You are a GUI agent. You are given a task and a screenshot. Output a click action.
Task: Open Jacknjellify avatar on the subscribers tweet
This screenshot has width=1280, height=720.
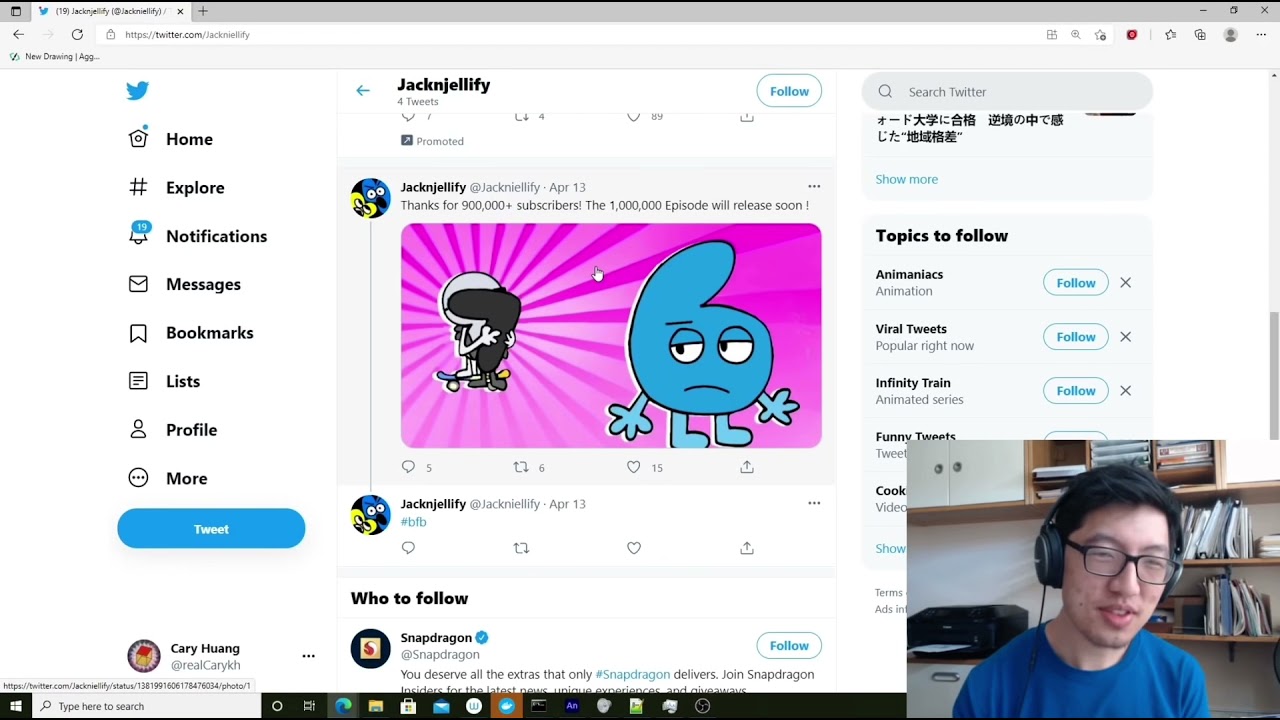tap(370, 198)
